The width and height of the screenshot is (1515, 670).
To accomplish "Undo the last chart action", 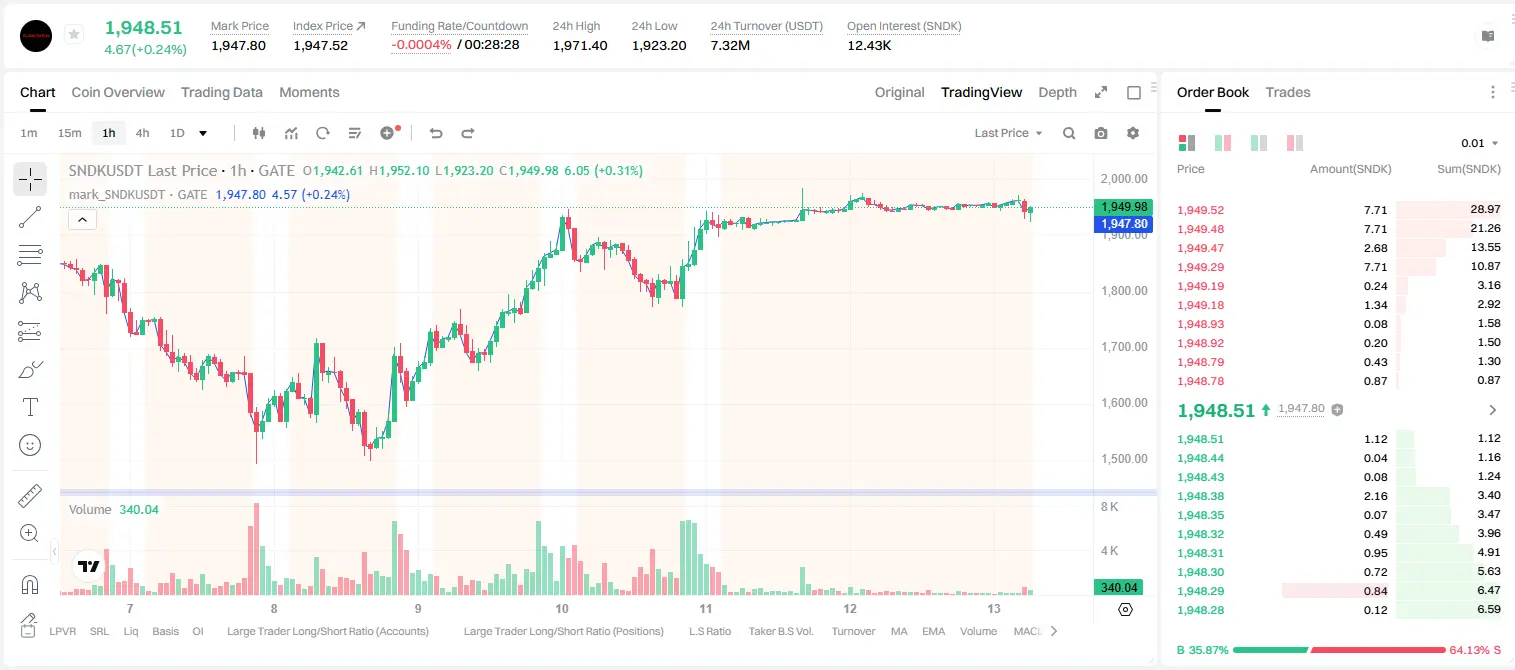I will (x=436, y=133).
